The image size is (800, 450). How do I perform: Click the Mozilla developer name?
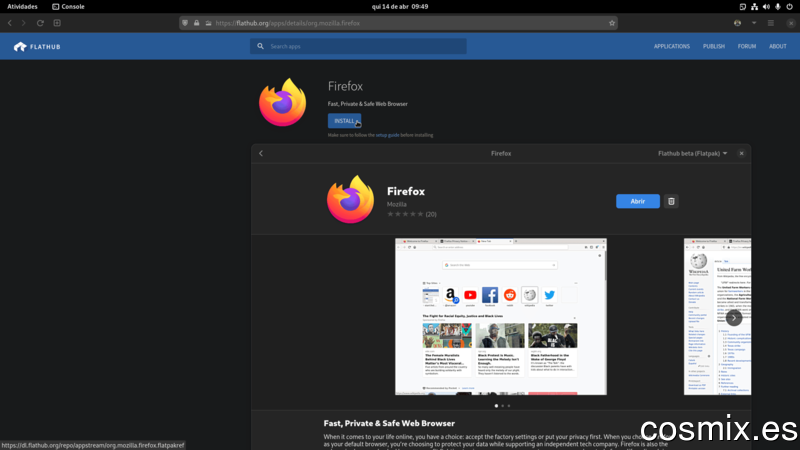(x=396, y=204)
